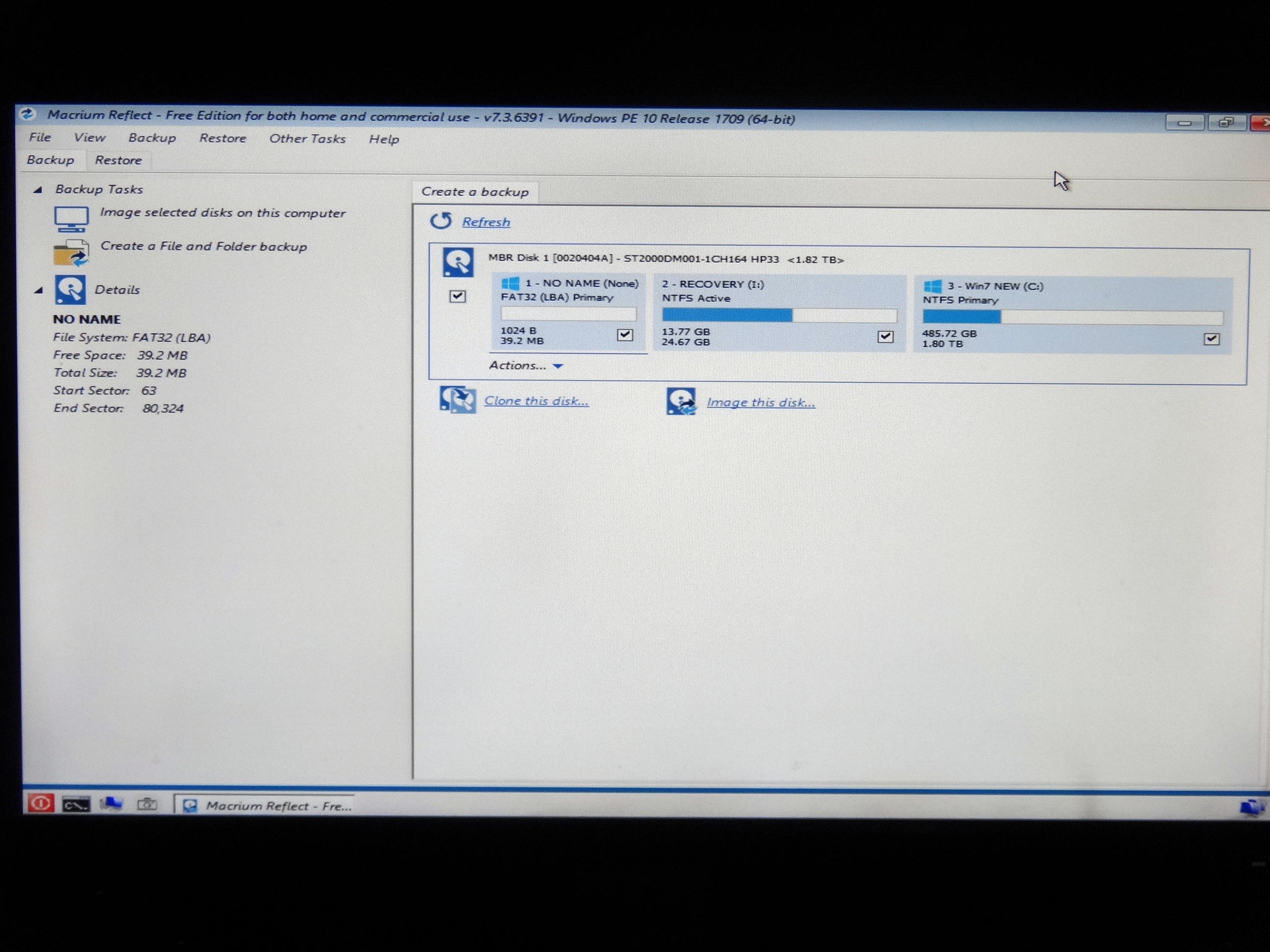Click the RECOVERY partition usage bar
This screenshot has width=1270, height=952.
pyautogui.click(x=779, y=315)
